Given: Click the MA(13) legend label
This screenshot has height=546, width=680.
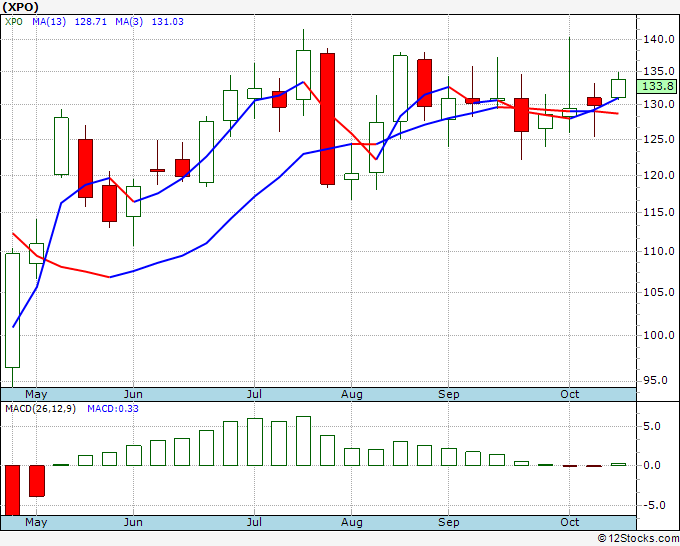Looking at the screenshot, I should (x=49, y=22).
